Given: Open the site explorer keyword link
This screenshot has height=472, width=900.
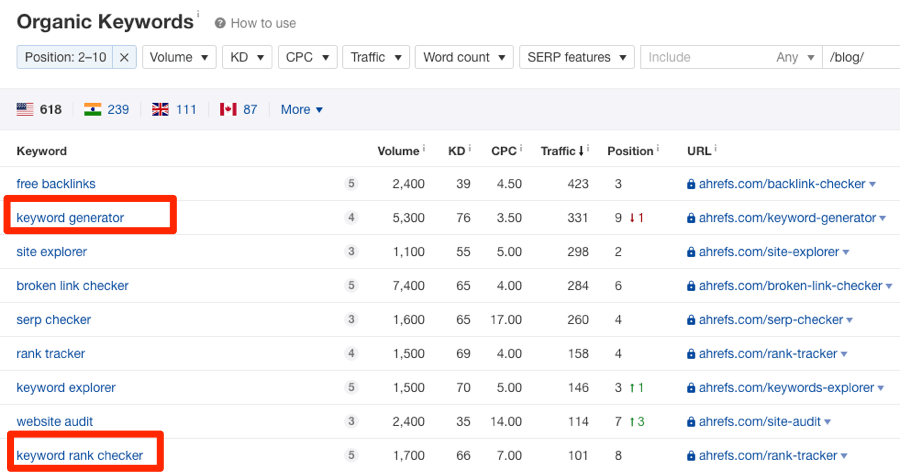Looking at the screenshot, I should click(52, 252).
